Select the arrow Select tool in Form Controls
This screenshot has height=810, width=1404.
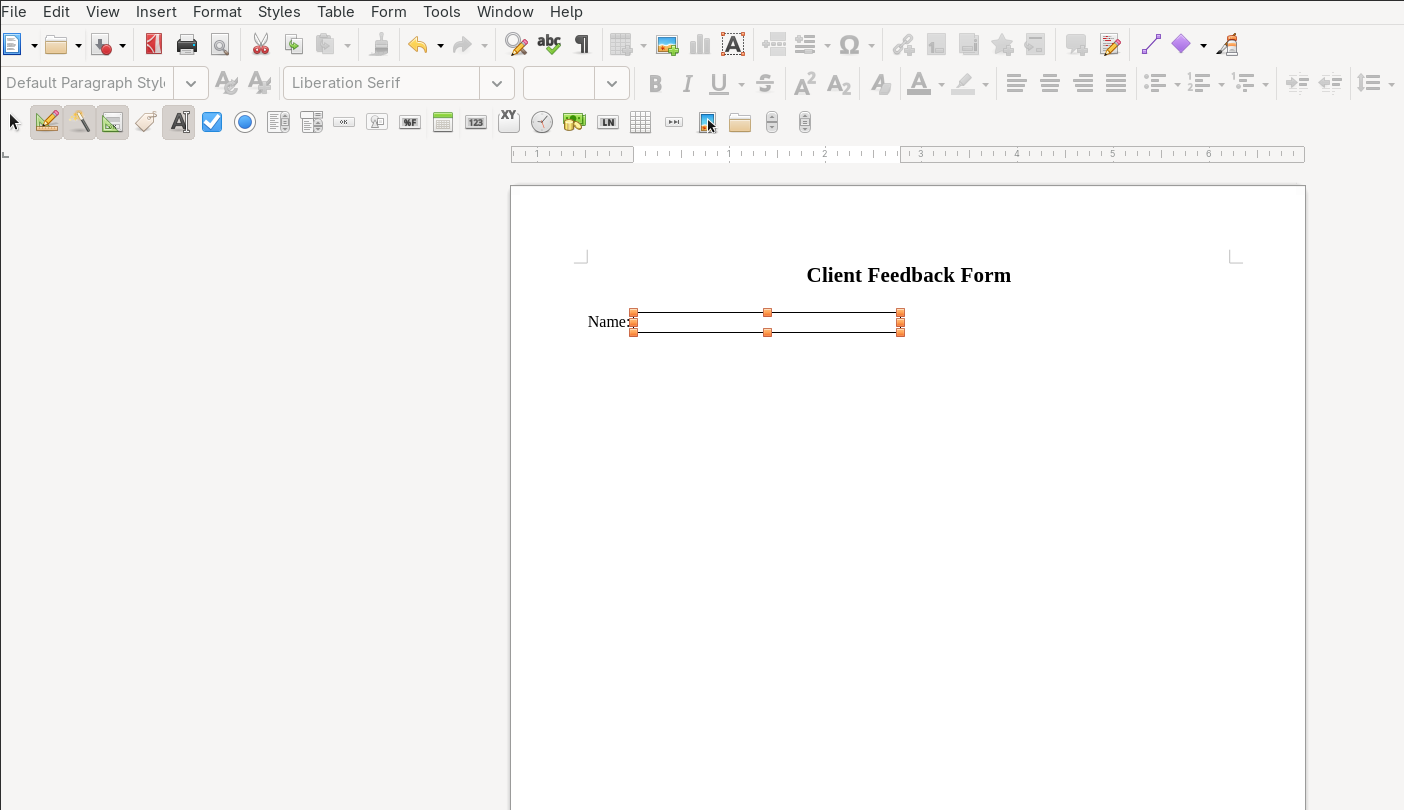point(14,122)
